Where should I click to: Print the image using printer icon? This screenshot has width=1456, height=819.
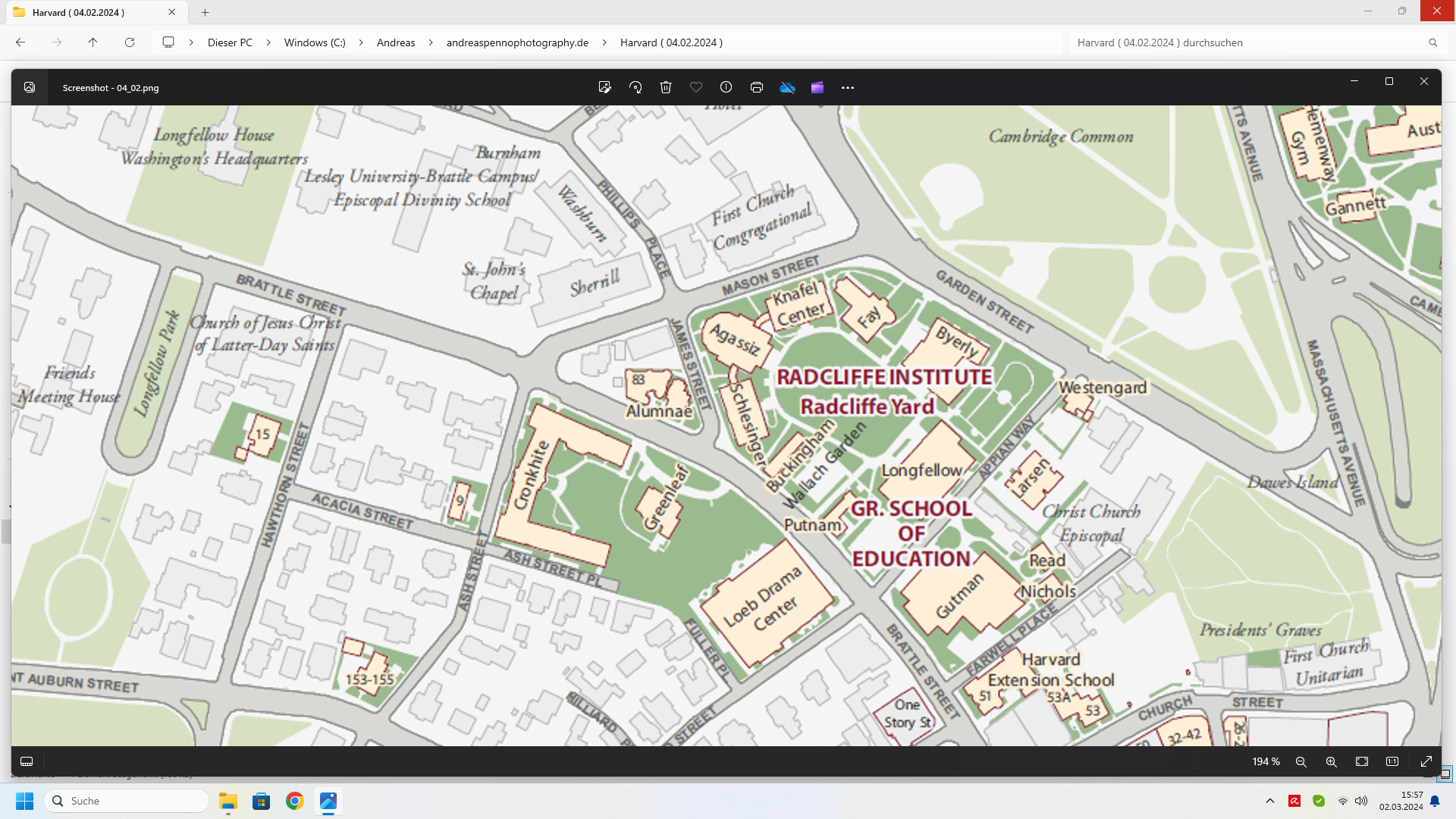[757, 87]
